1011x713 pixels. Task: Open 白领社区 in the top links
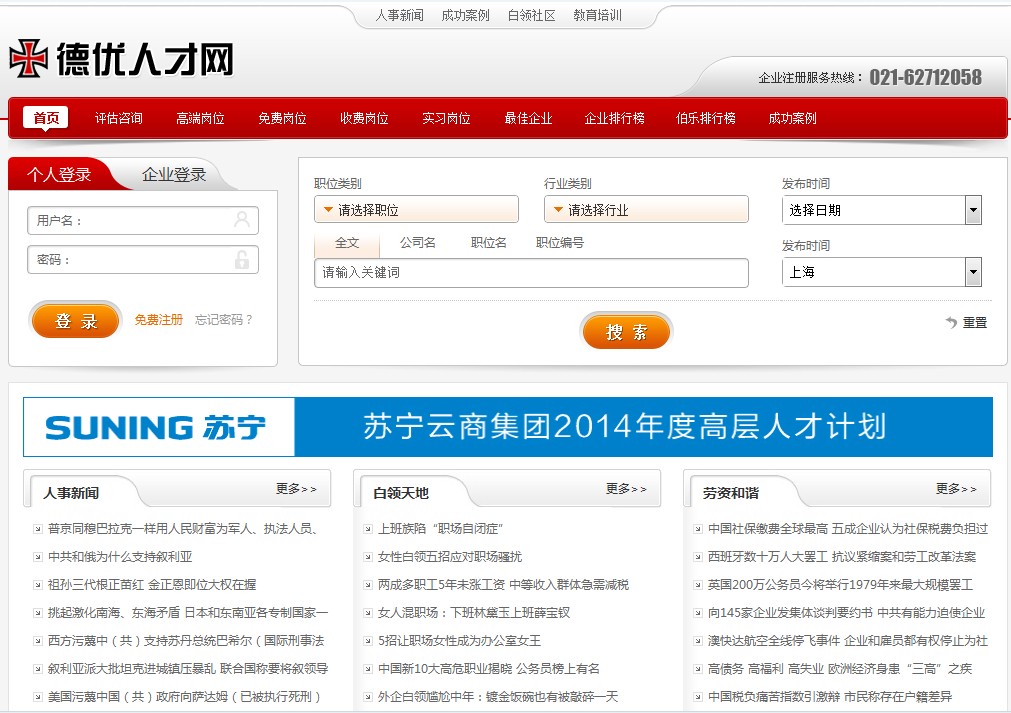pyautogui.click(x=531, y=15)
